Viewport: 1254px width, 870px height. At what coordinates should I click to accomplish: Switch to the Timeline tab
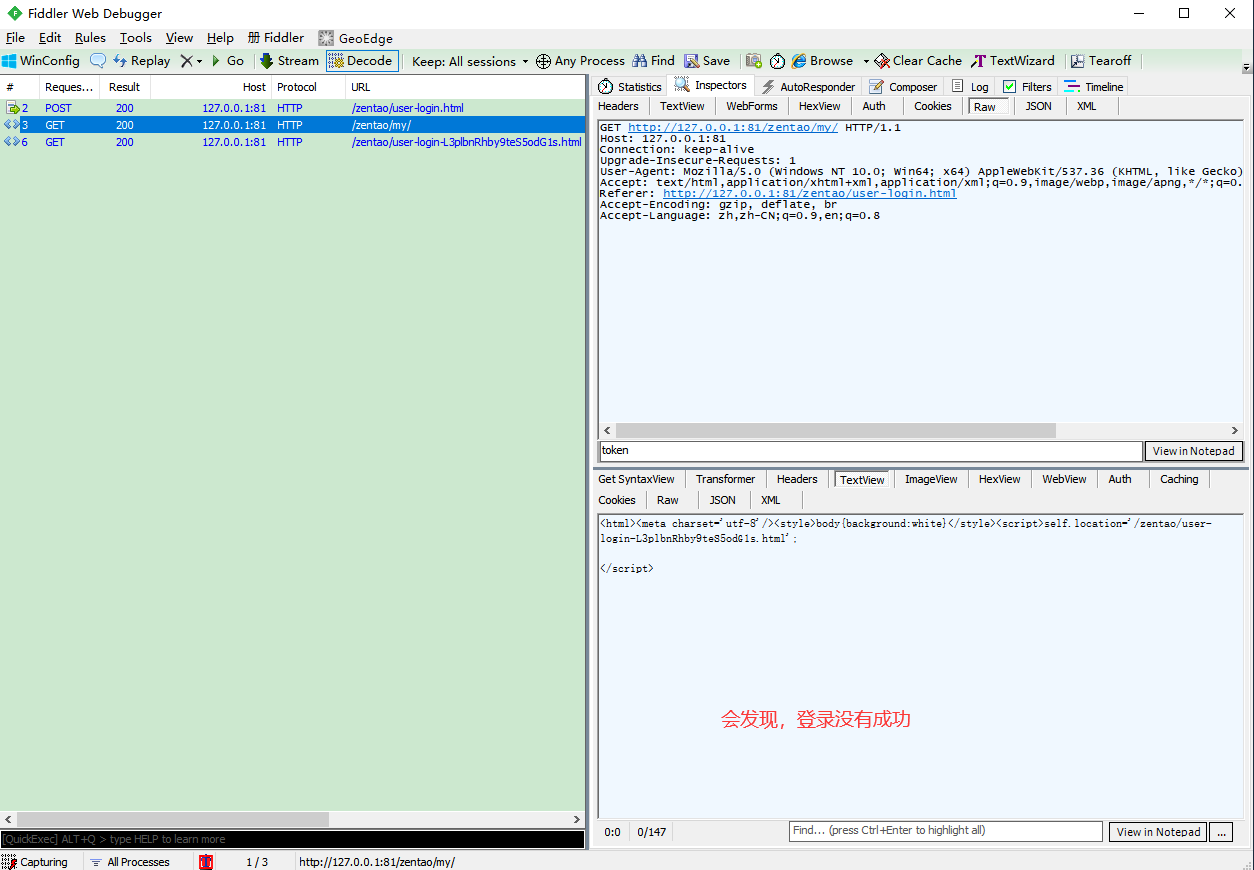click(1094, 87)
